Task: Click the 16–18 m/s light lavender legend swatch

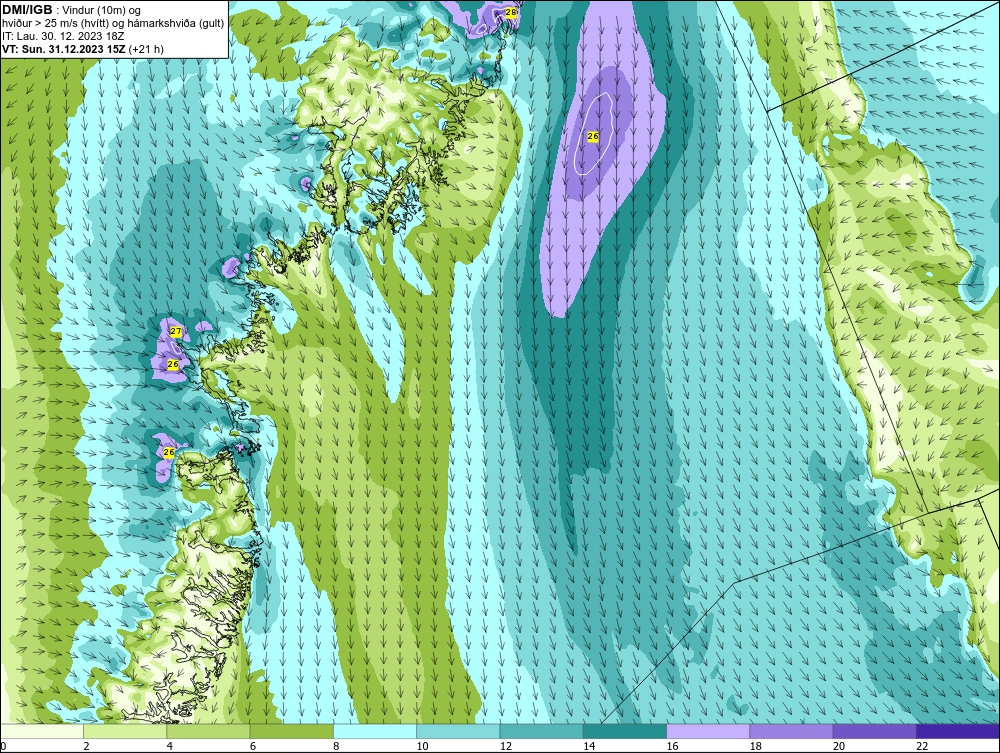Action: pos(708,731)
